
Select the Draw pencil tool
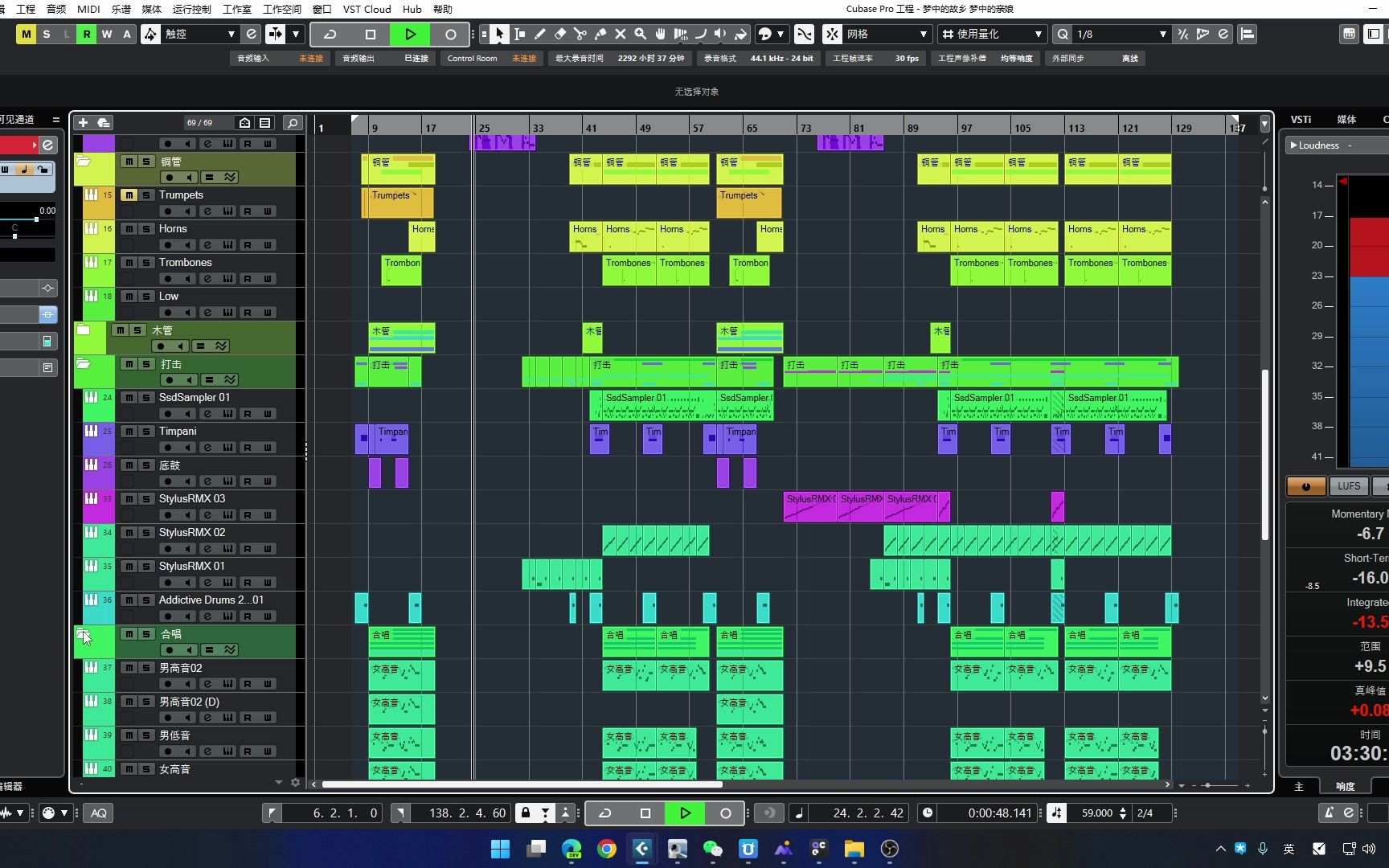[x=540, y=34]
